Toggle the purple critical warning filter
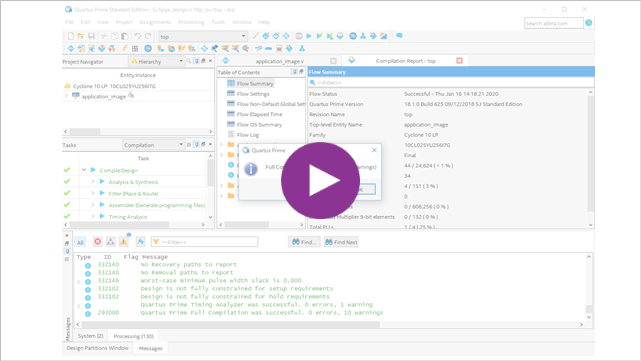This screenshot has height=361, width=641. pyautogui.click(x=110, y=242)
